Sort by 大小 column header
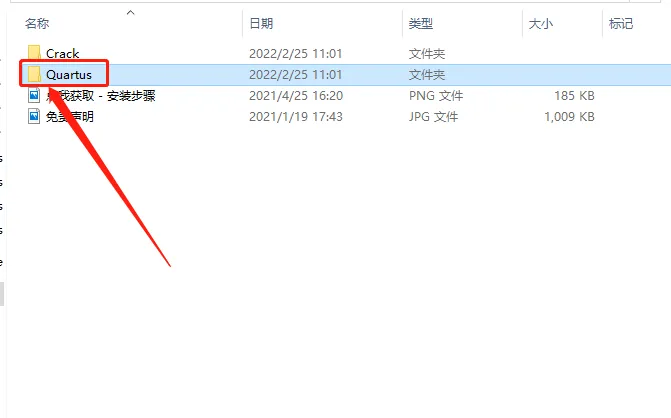Screen dimensions: 671x418 (x=541, y=24)
